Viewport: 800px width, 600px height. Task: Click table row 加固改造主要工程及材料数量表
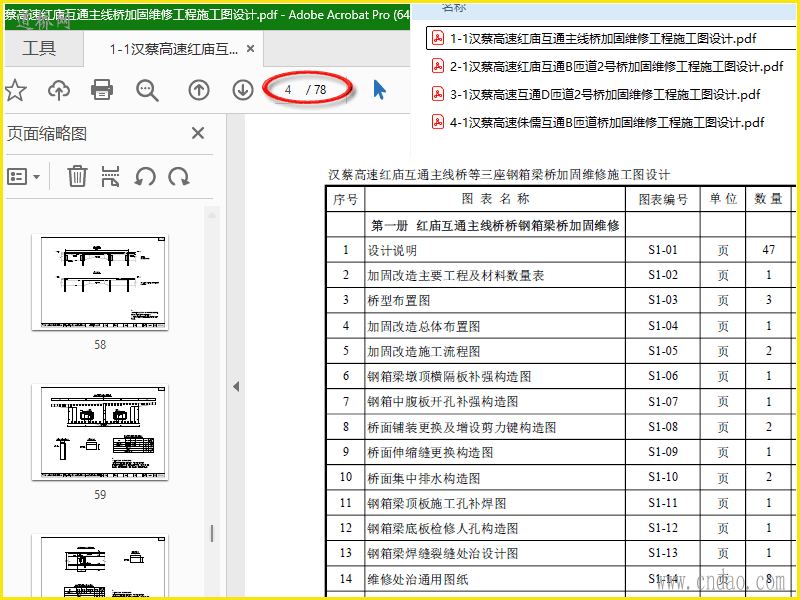(560, 276)
